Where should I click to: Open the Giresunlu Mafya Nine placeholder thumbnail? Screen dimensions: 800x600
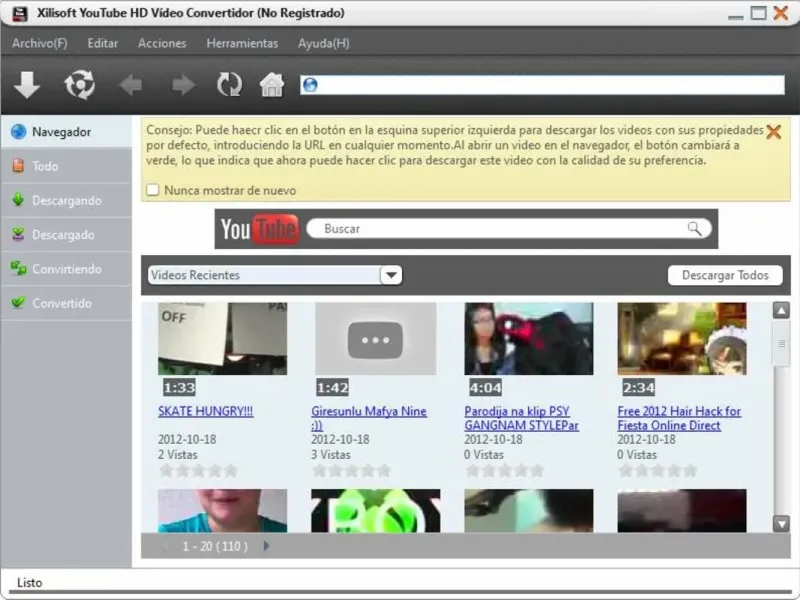click(x=376, y=339)
